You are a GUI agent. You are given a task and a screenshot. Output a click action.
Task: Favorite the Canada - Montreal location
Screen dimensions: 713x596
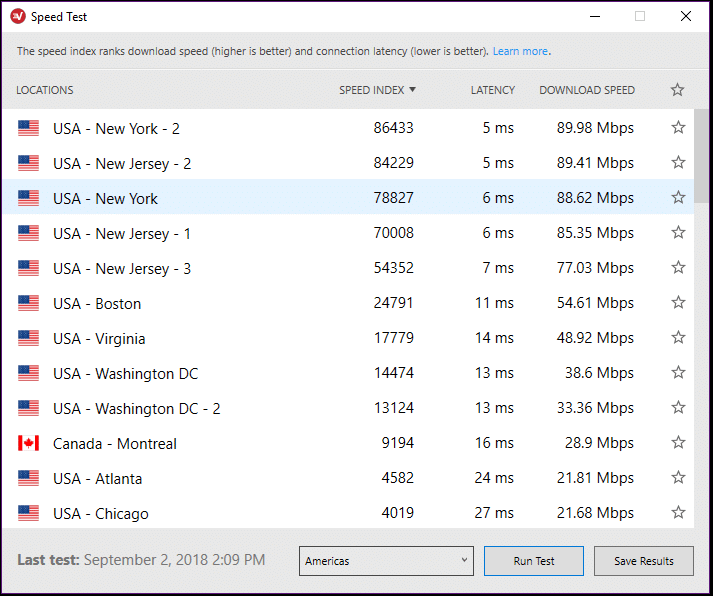[x=678, y=442]
